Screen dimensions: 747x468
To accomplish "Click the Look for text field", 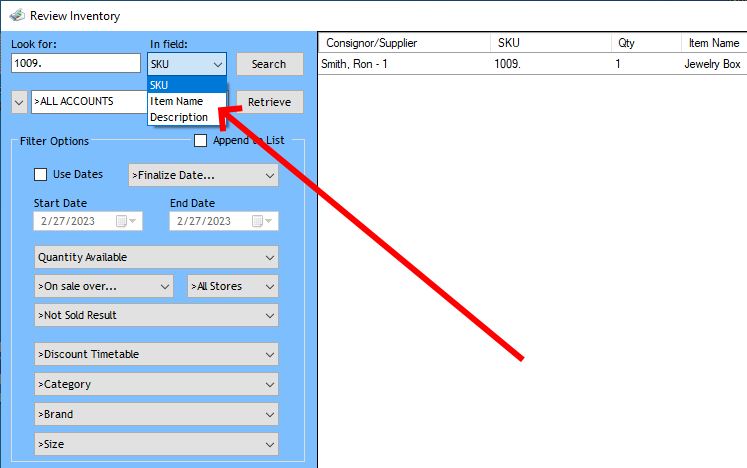I will (x=76, y=63).
